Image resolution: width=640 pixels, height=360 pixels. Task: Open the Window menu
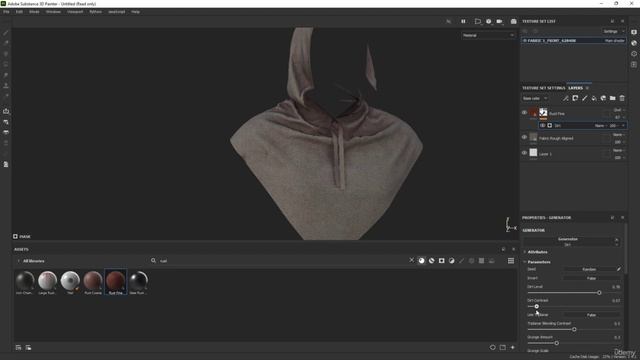click(x=53, y=12)
